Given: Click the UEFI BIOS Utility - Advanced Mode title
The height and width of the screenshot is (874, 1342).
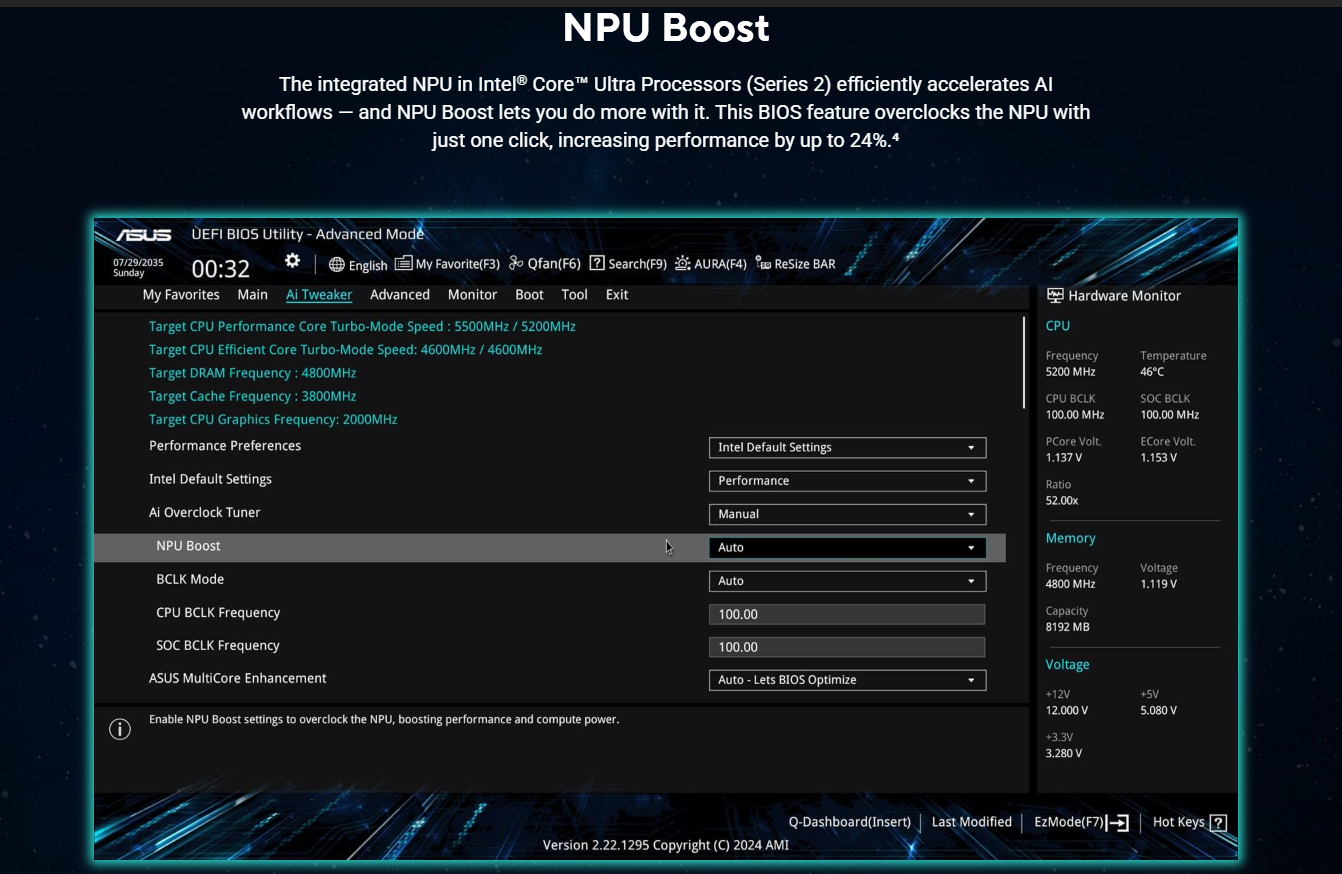Looking at the screenshot, I should tap(308, 234).
